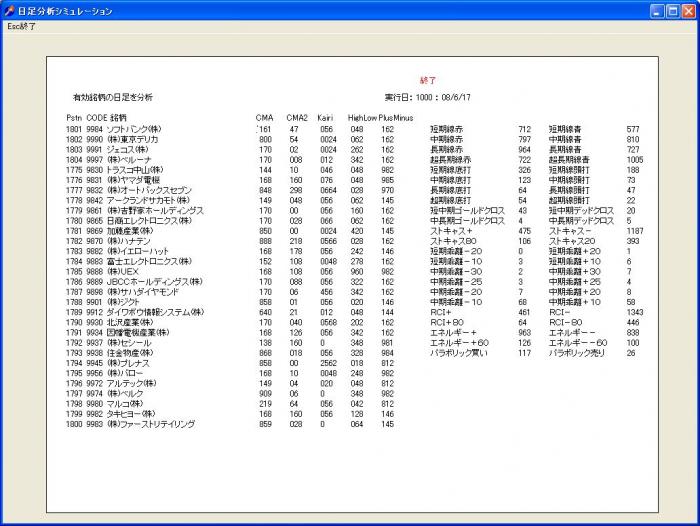Select the (株)ハナテン row
Screen dimensions: 700x526
[230, 241]
